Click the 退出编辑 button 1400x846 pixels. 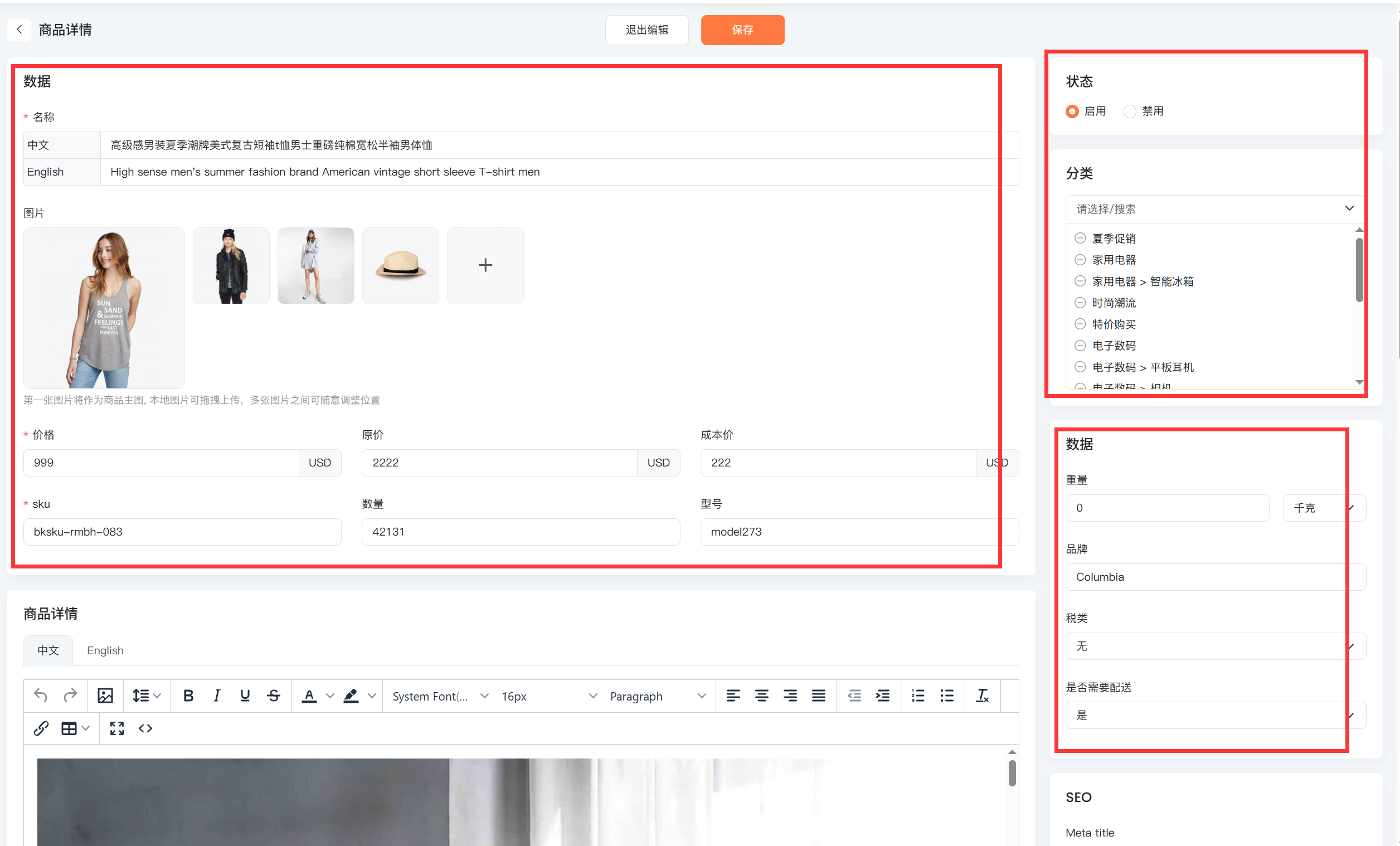pyautogui.click(x=646, y=30)
